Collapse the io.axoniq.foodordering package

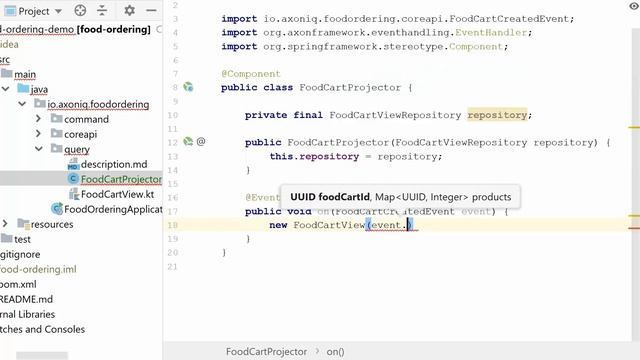pos(22,104)
